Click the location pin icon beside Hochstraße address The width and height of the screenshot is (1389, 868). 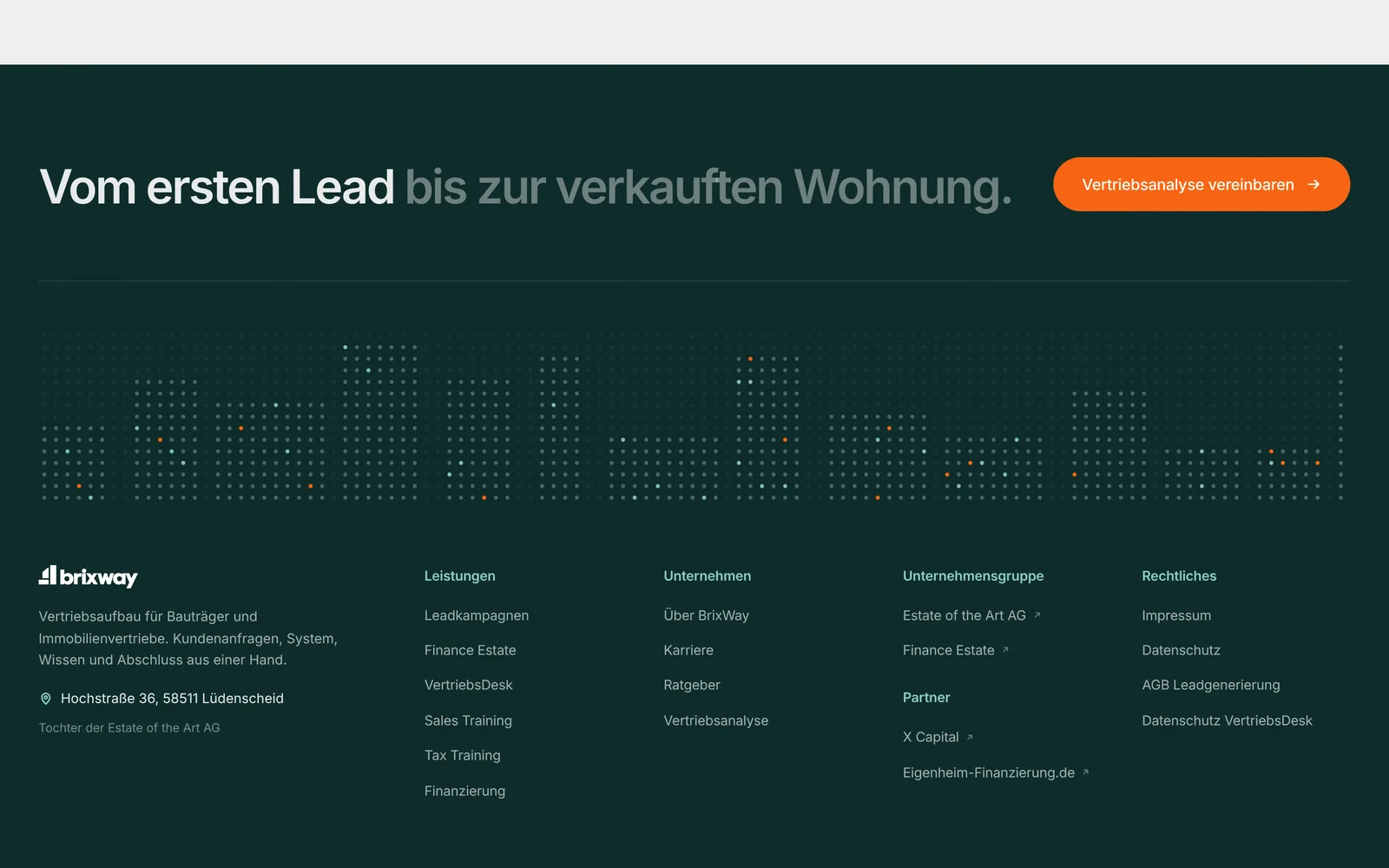coord(46,699)
